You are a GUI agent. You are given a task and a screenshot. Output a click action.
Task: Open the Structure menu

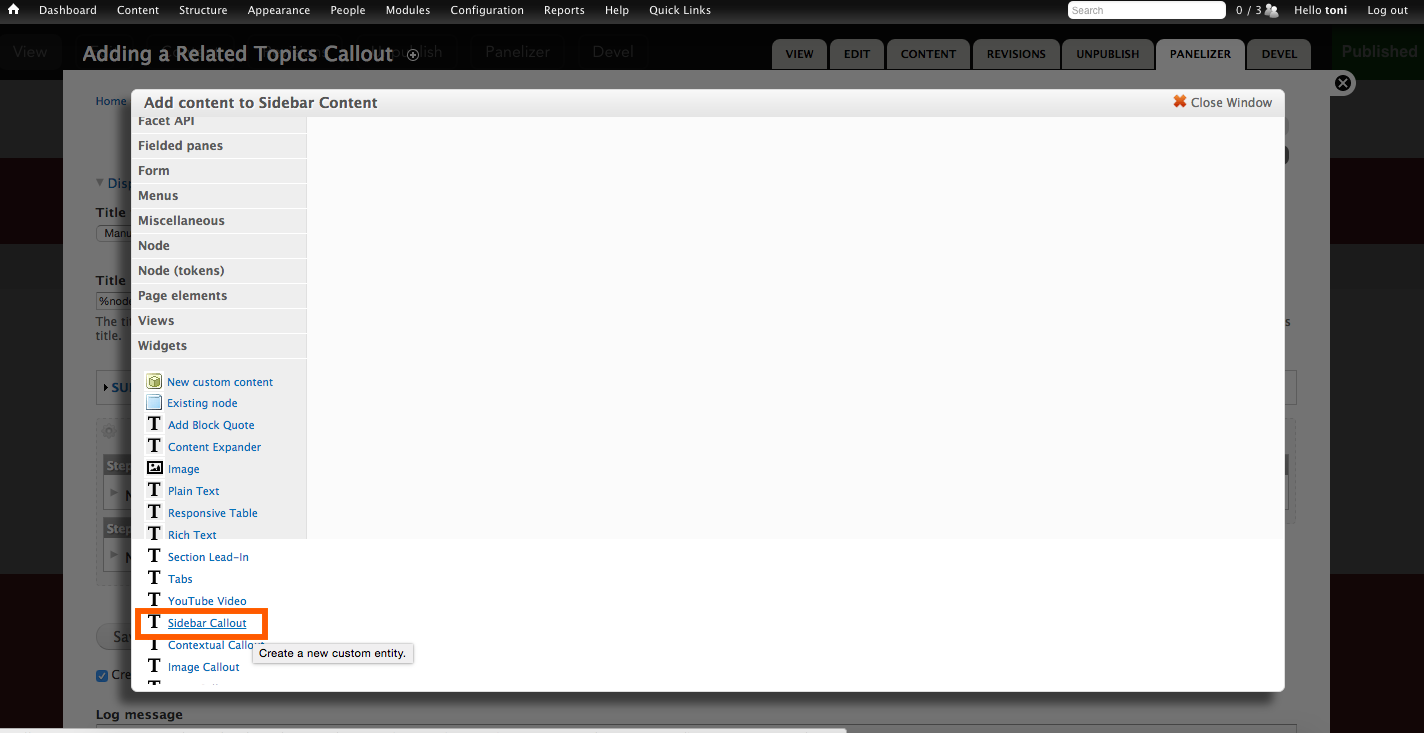(x=203, y=10)
